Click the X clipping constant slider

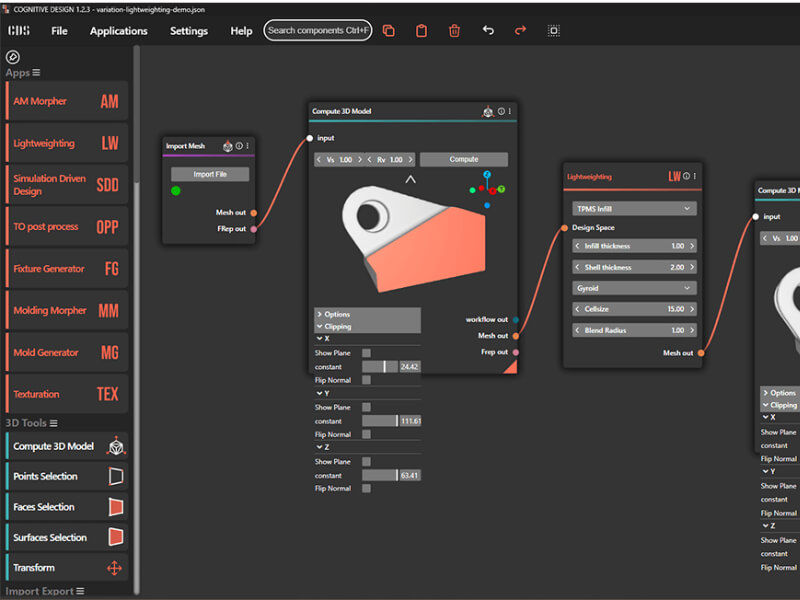[380, 367]
